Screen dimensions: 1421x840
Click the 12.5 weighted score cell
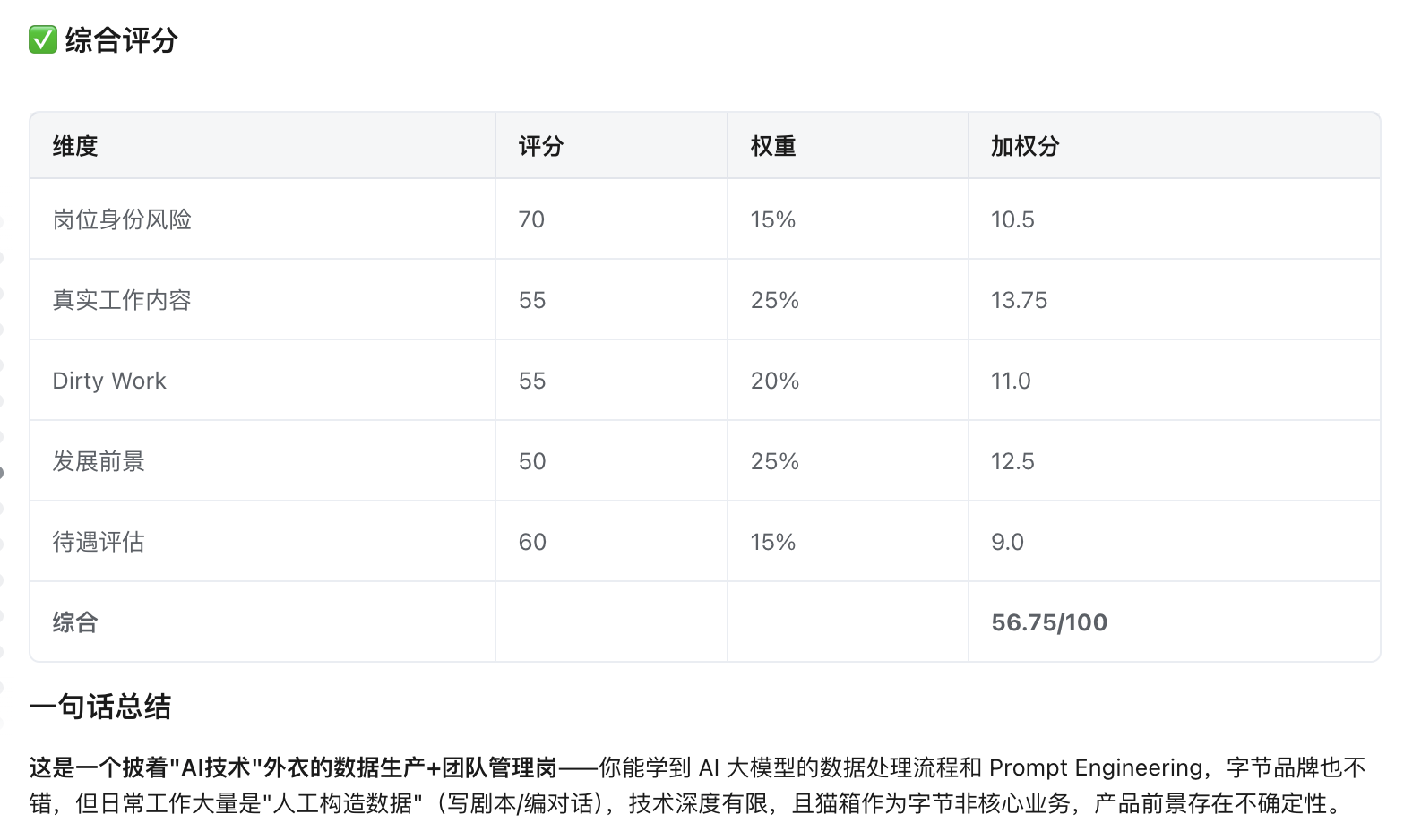point(1012,461)
